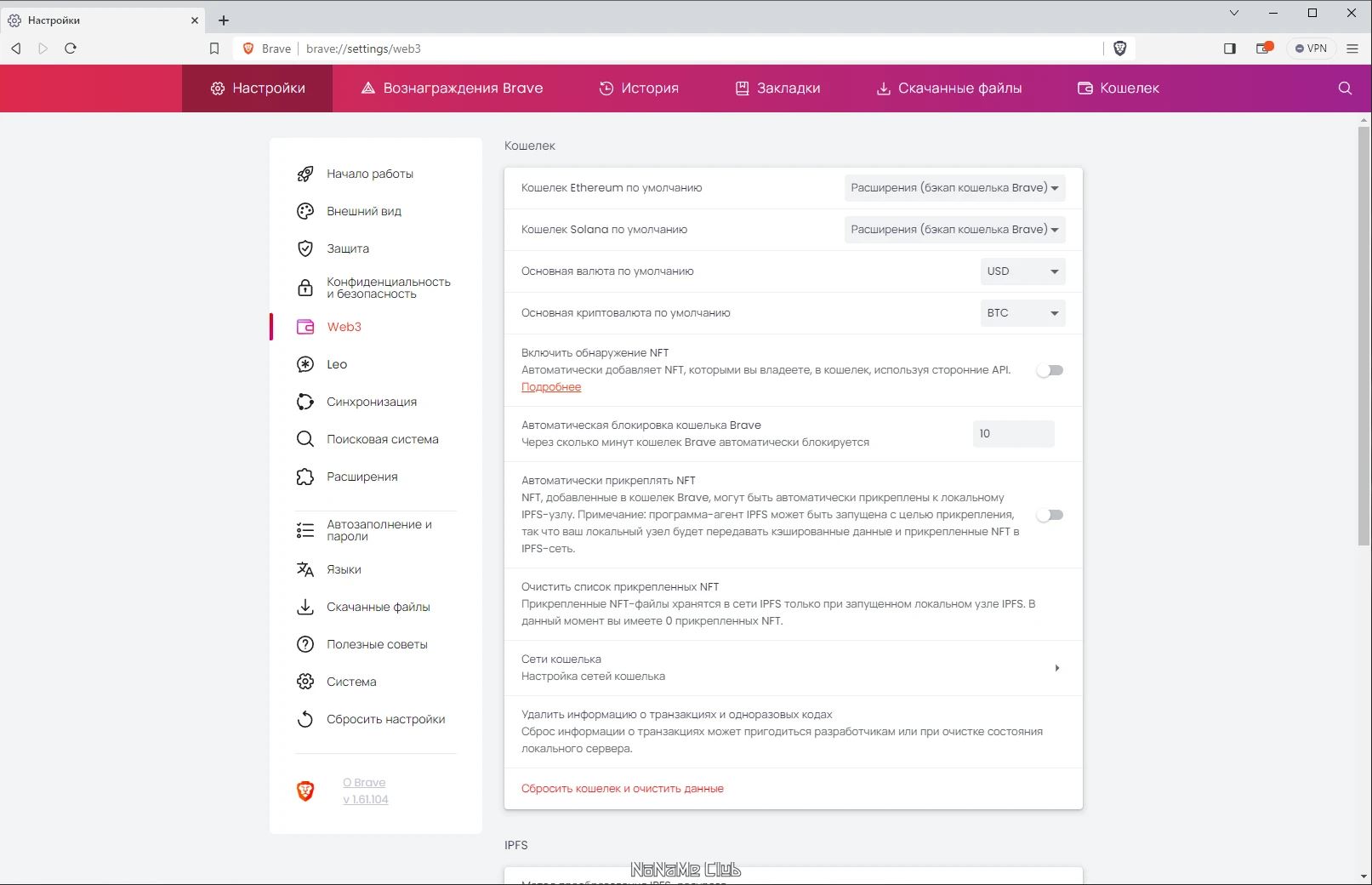Click the reset arrow icon for Сбросить настройки
The image size is (1372, 885).
coord(305,719)
